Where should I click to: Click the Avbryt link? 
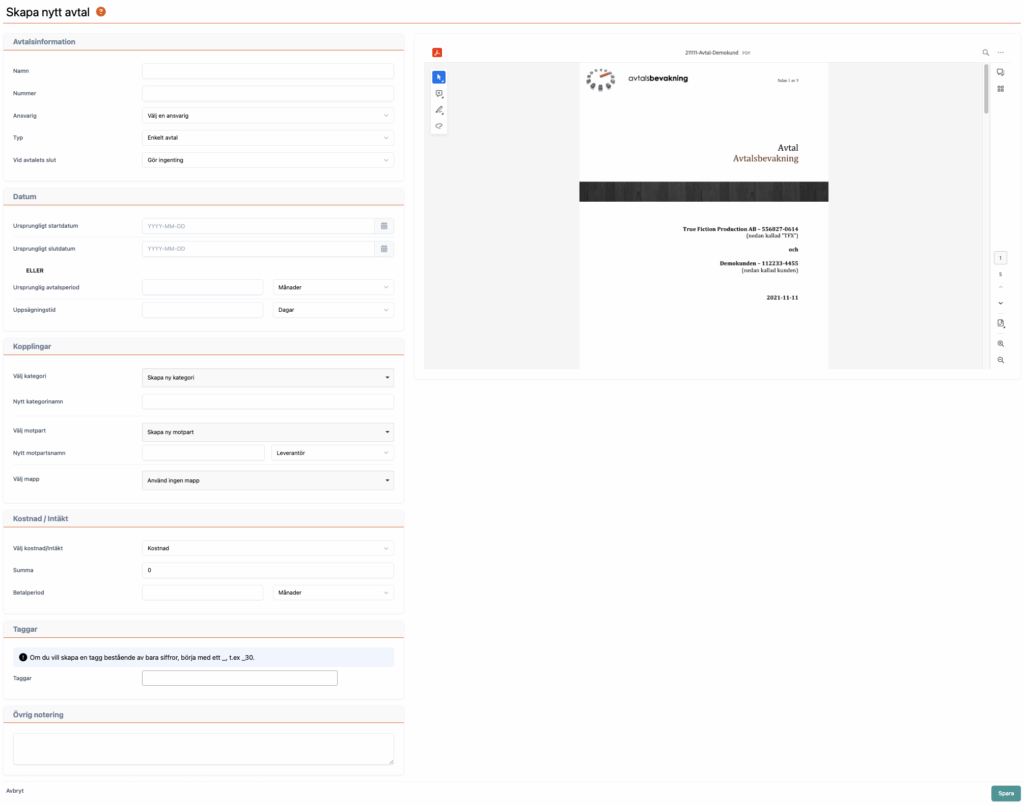[15, 791]
